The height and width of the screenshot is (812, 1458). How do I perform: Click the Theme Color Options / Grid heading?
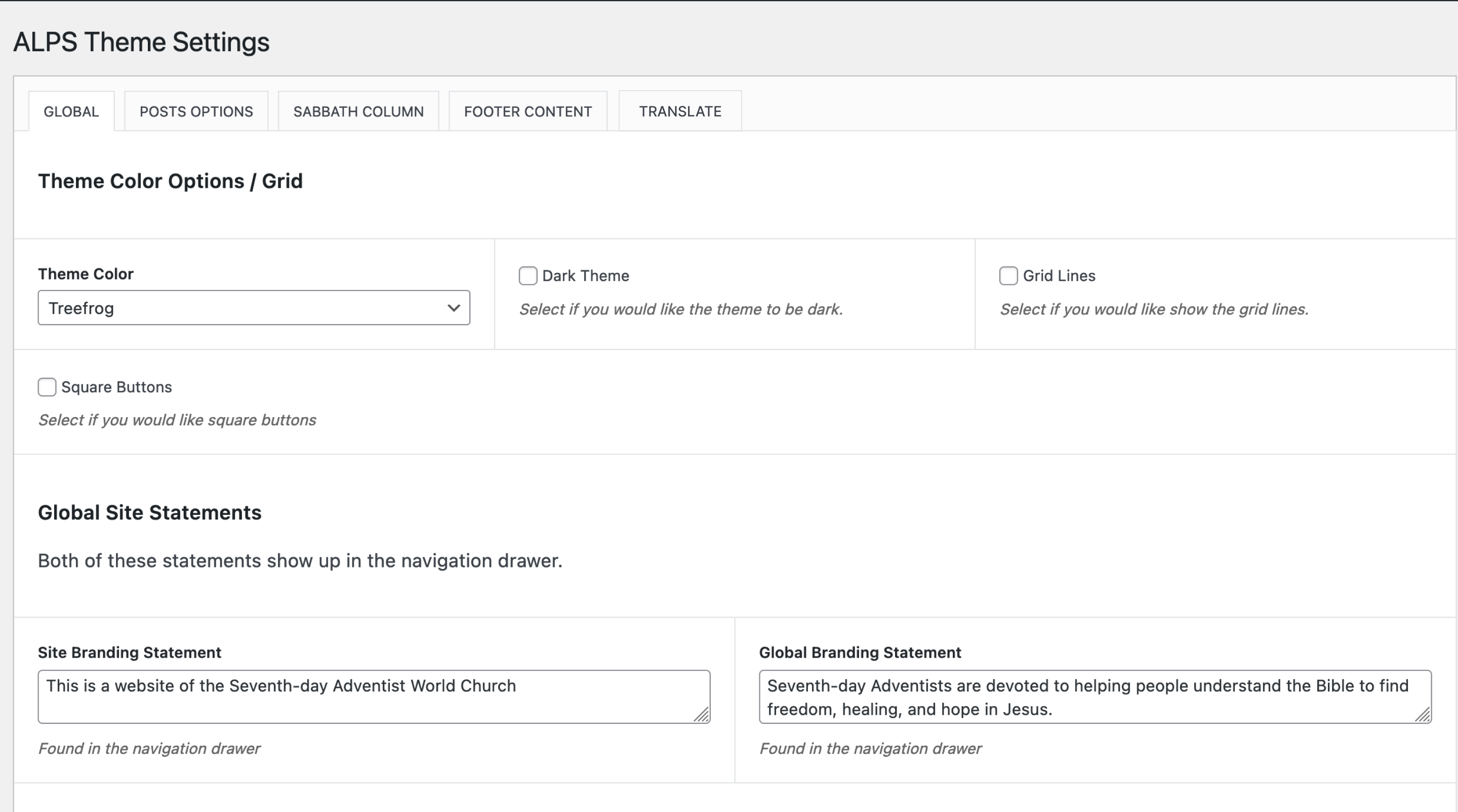(171, 181)
